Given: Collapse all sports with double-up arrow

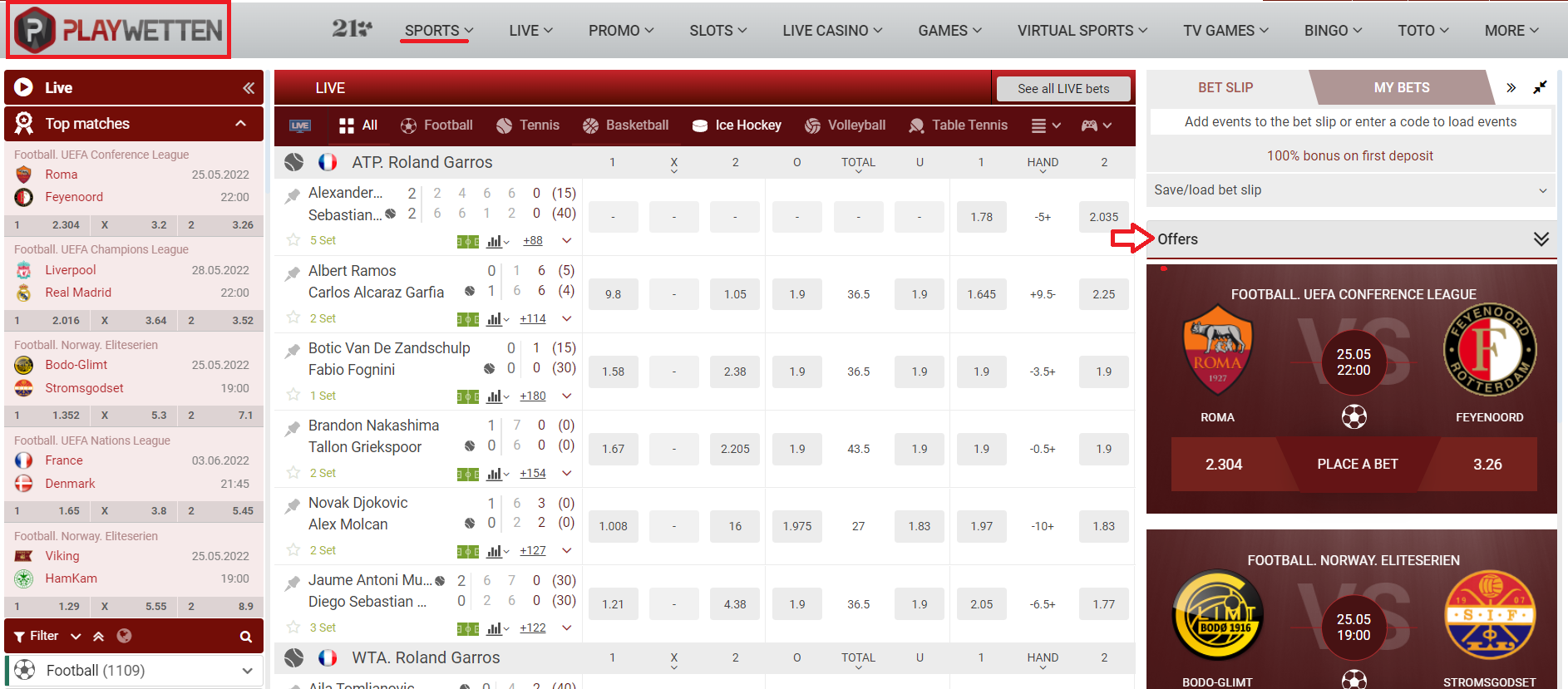Looking at the screenshot, I should pyautogui.click(x=98, y=636).
